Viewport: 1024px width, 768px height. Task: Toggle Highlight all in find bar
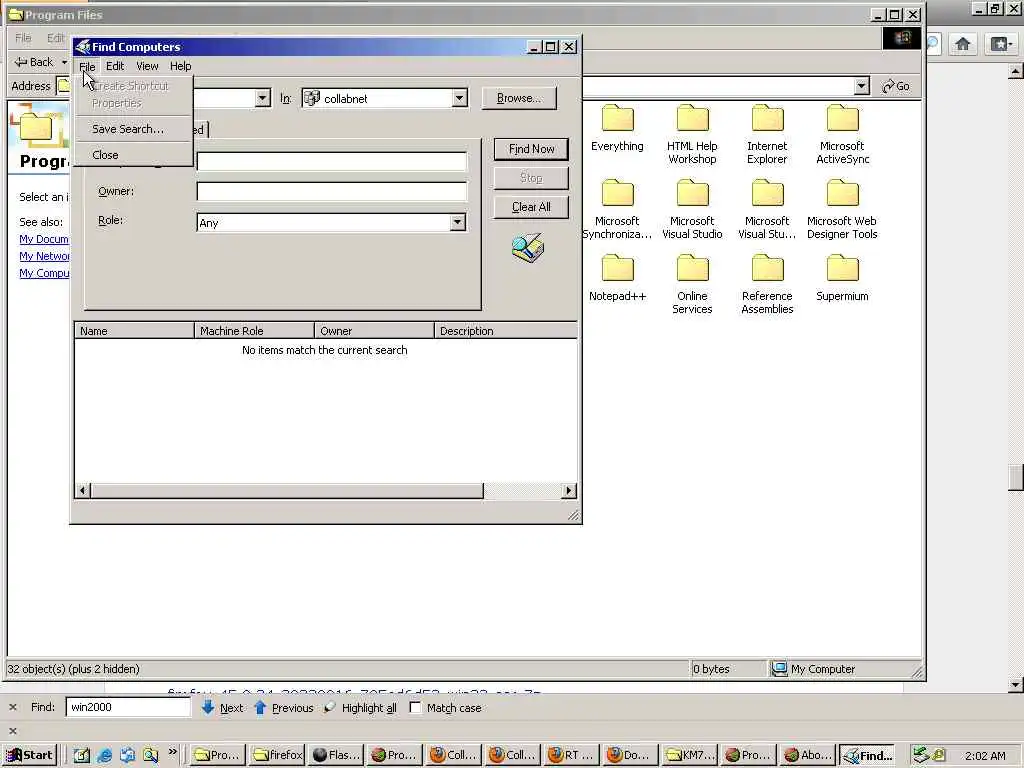coord(361,708)
